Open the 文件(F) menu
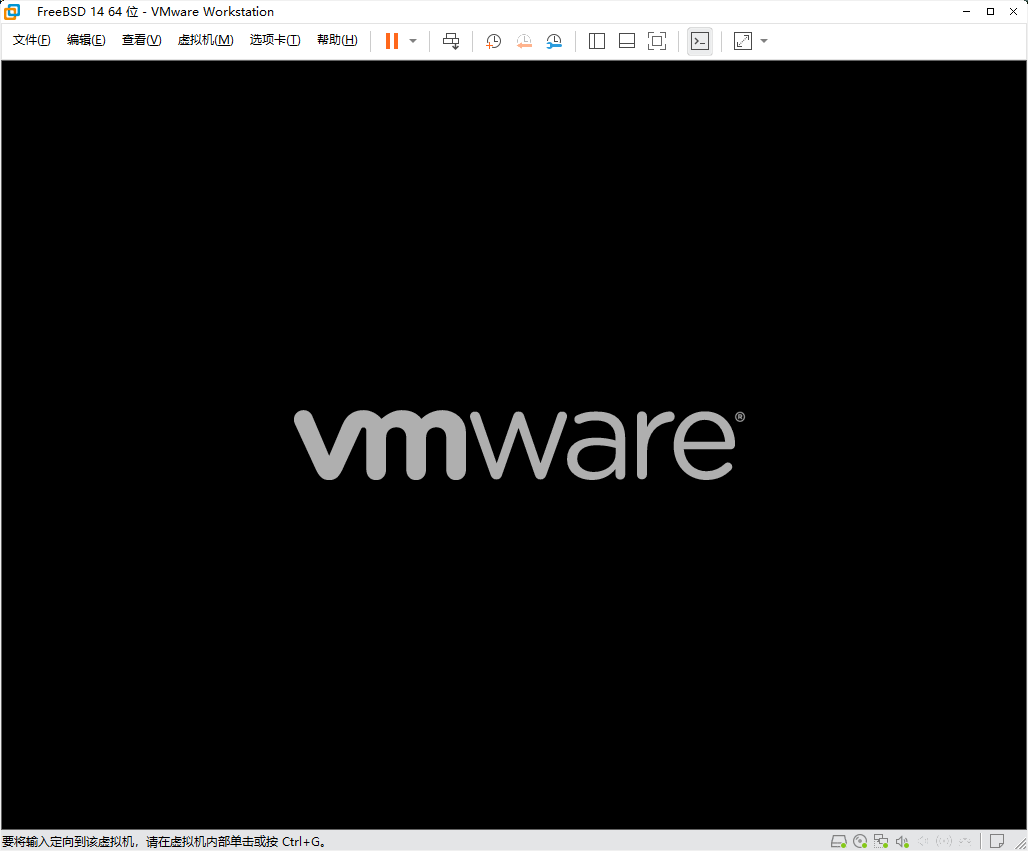 pos(31,40)
